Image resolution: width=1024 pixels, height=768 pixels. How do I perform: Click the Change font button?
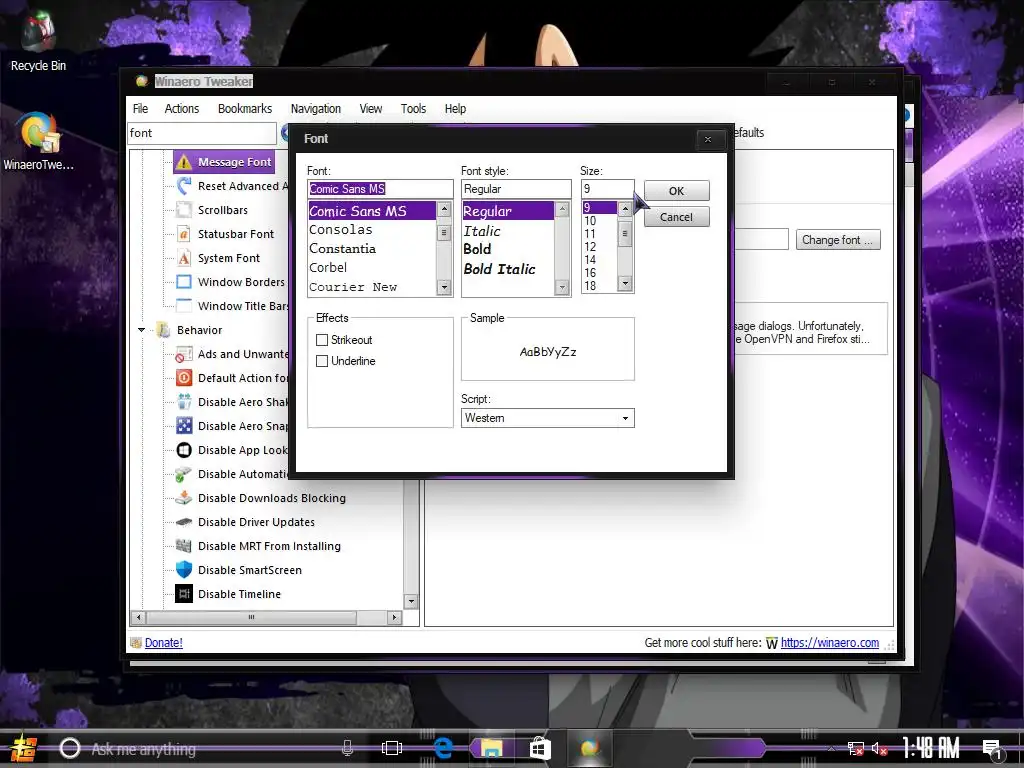838,240
